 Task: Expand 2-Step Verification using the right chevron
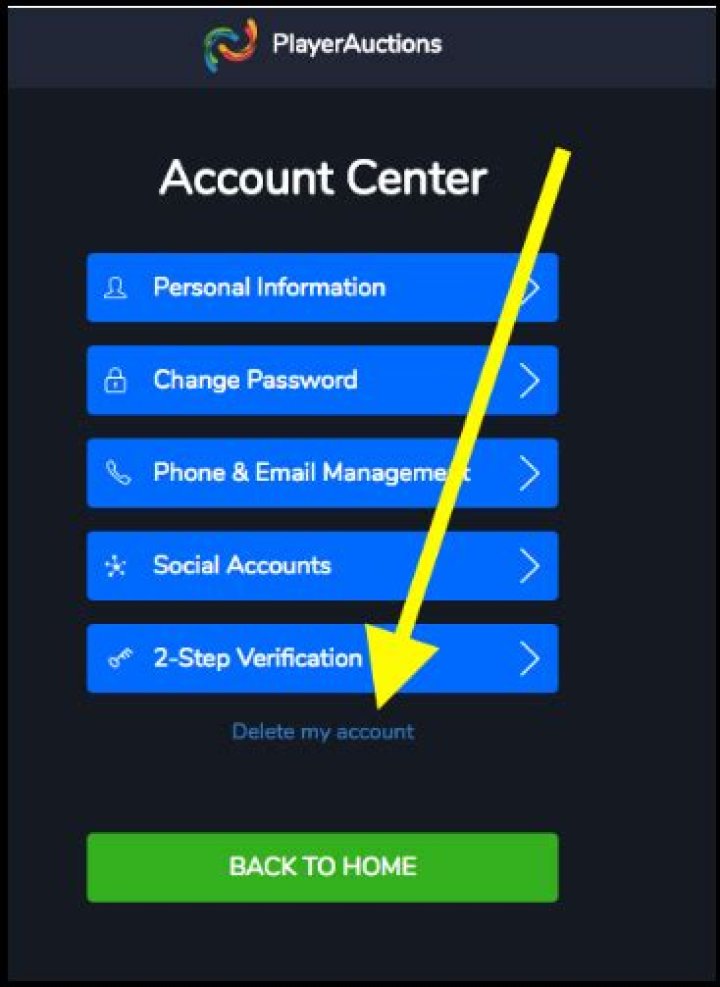coord(529,658)
